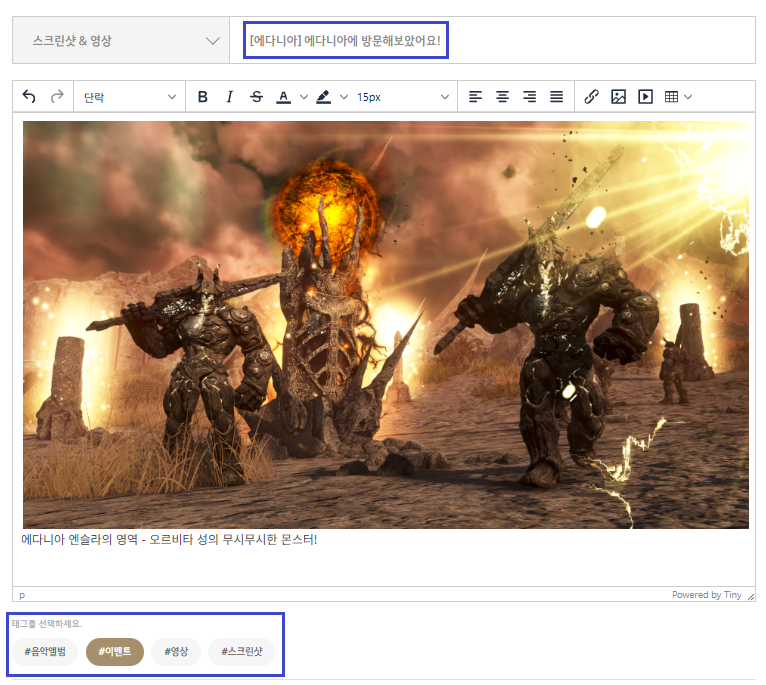Viewport: 766px width, 685px height.
Task: Apply highlight background color
Action: click(323, 97)
